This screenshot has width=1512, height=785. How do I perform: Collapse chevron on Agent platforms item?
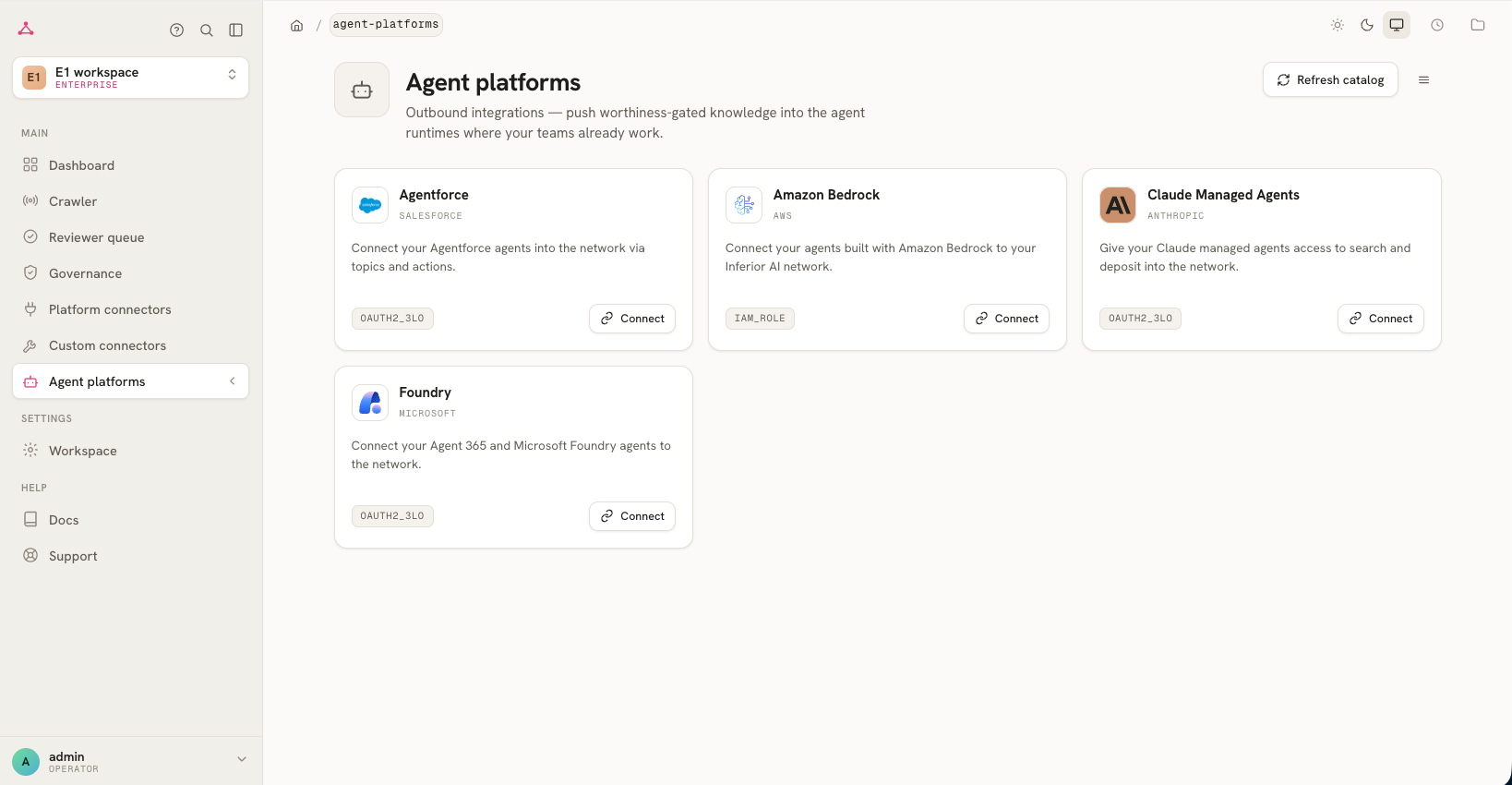coord(233,381)
